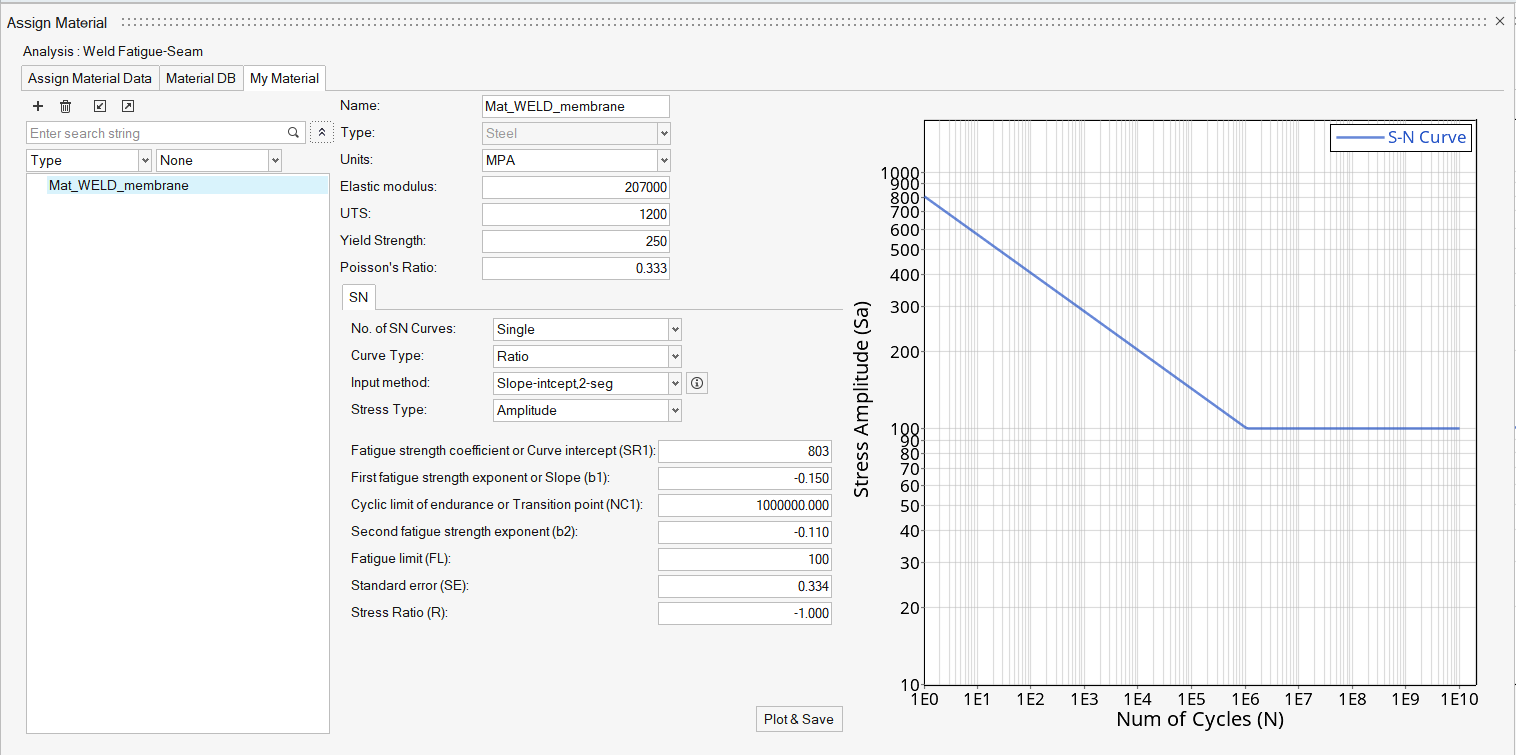The height and width of the screenshot is (755, 1516).
Task: Click the Plot & Save button
Action: click(x=799, y=719)
